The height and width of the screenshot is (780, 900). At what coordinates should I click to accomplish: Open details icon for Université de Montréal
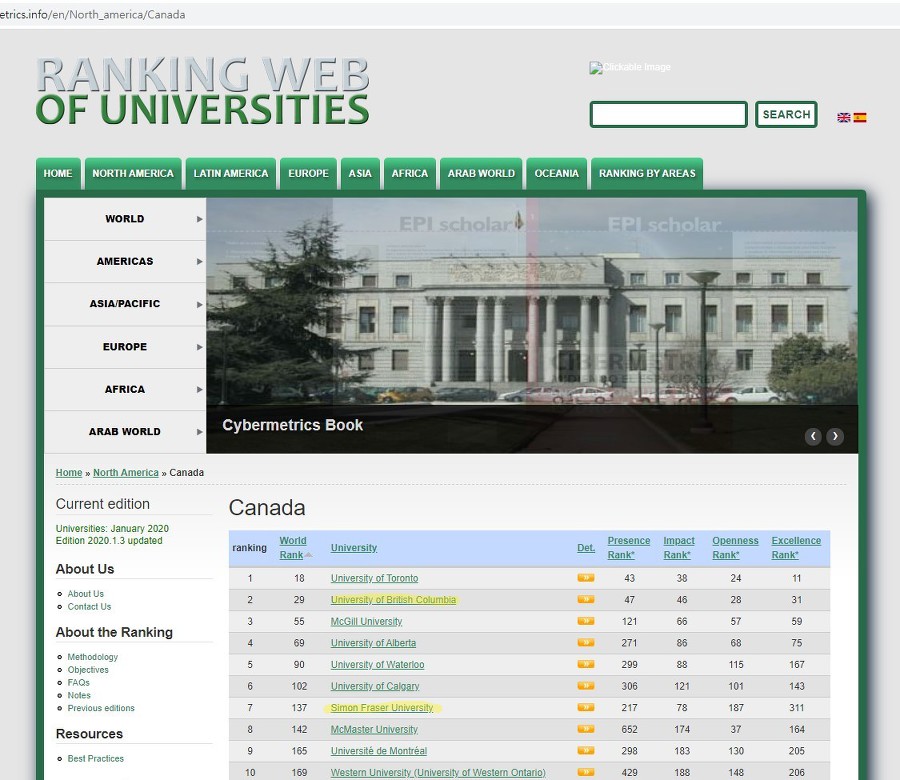(585, 751)
